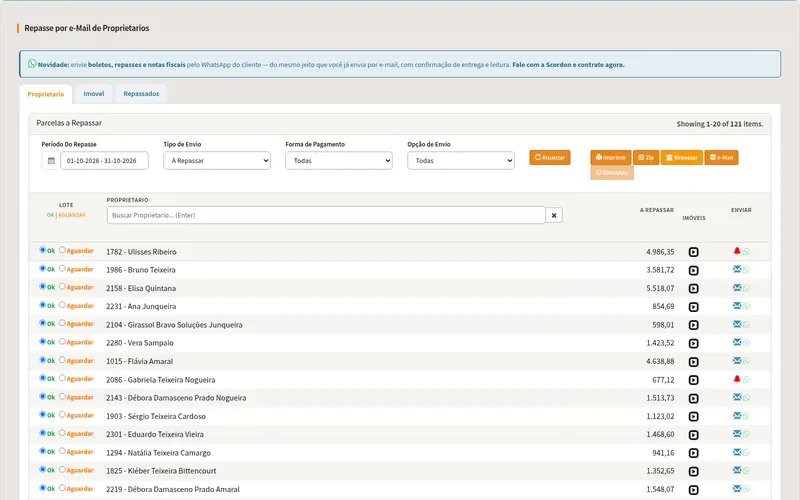Image resolution: width=800 pixels, height=500 pixels.
Task: Click the Período Do Repasse date field
Action: [x=105, y=161]
